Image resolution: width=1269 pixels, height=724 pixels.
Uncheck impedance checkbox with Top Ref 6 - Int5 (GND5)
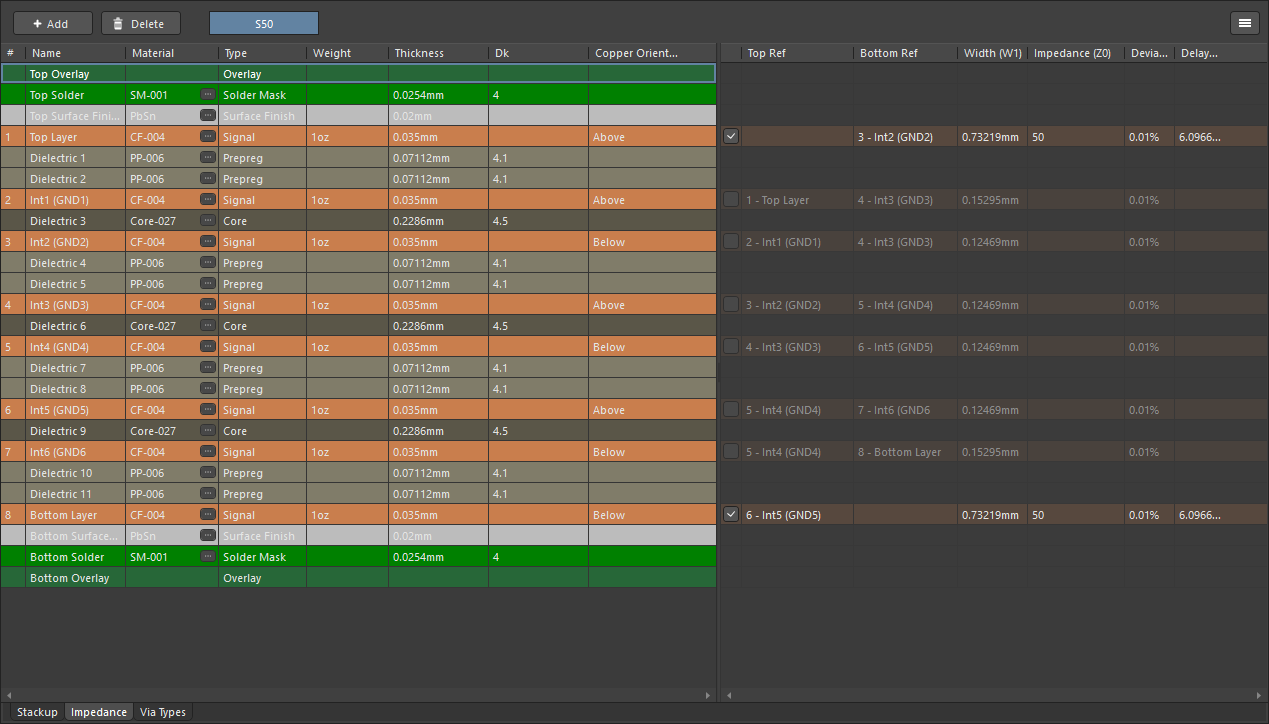click(x=731, y=515)
